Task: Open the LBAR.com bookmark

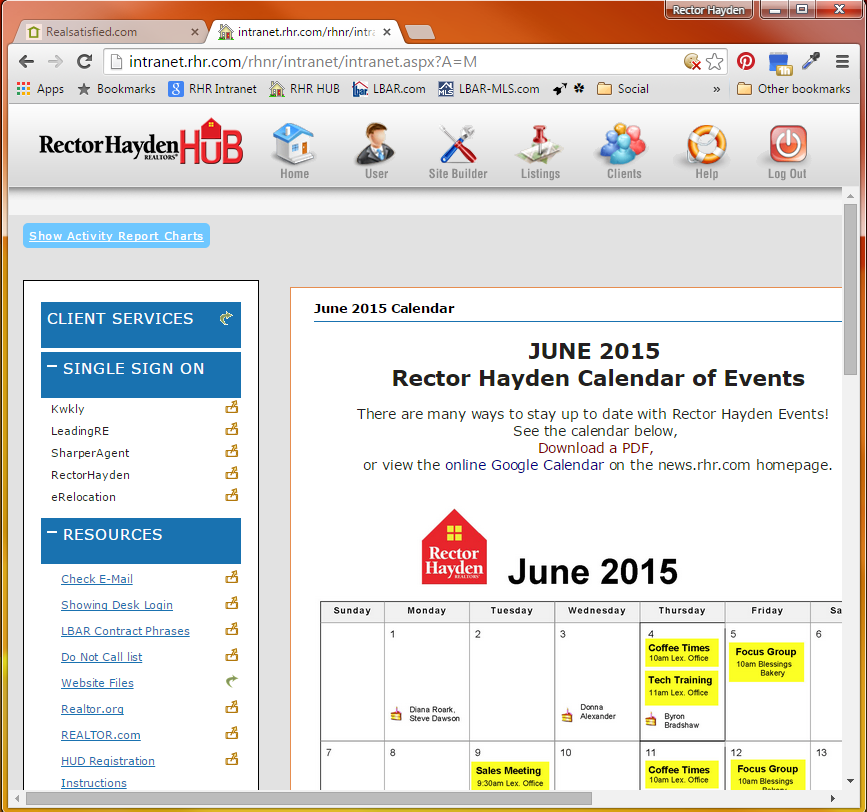Action: click(x=389, y=89)
